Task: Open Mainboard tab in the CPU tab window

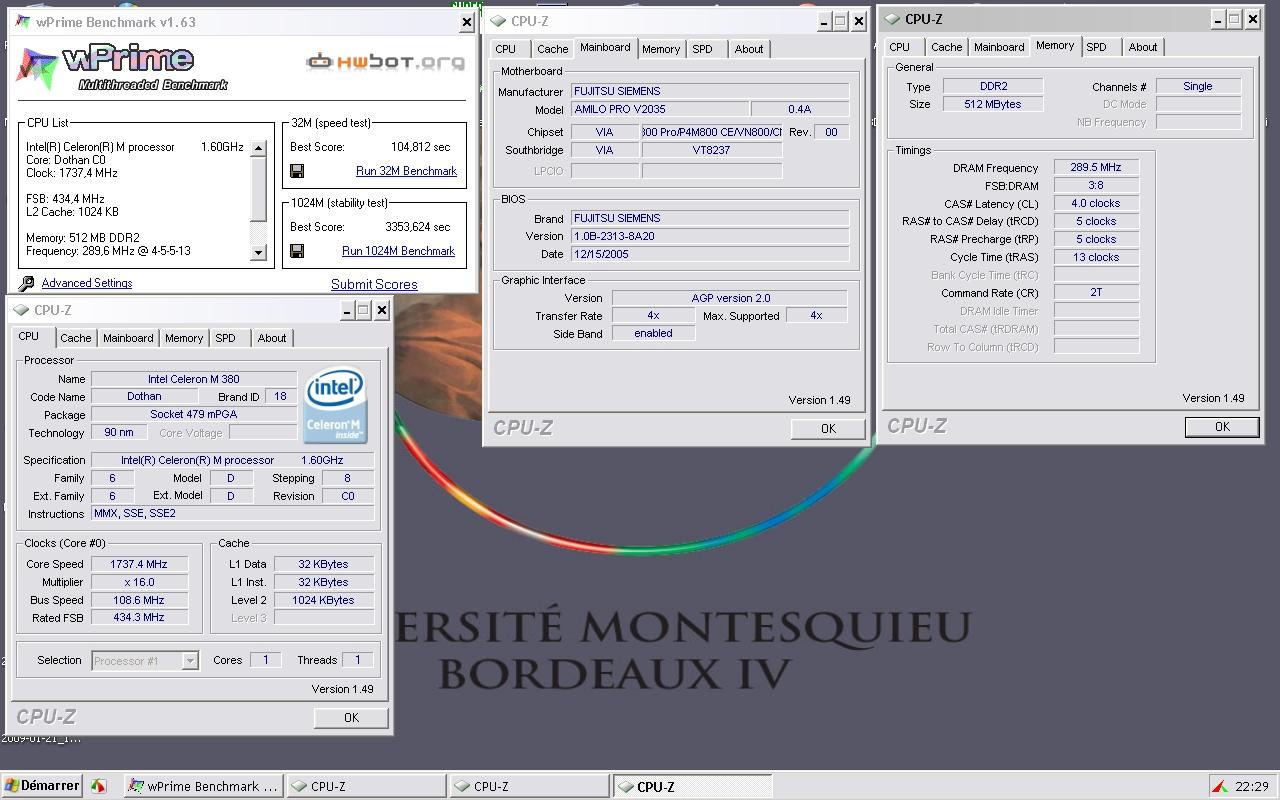Action: pos(128,338)
